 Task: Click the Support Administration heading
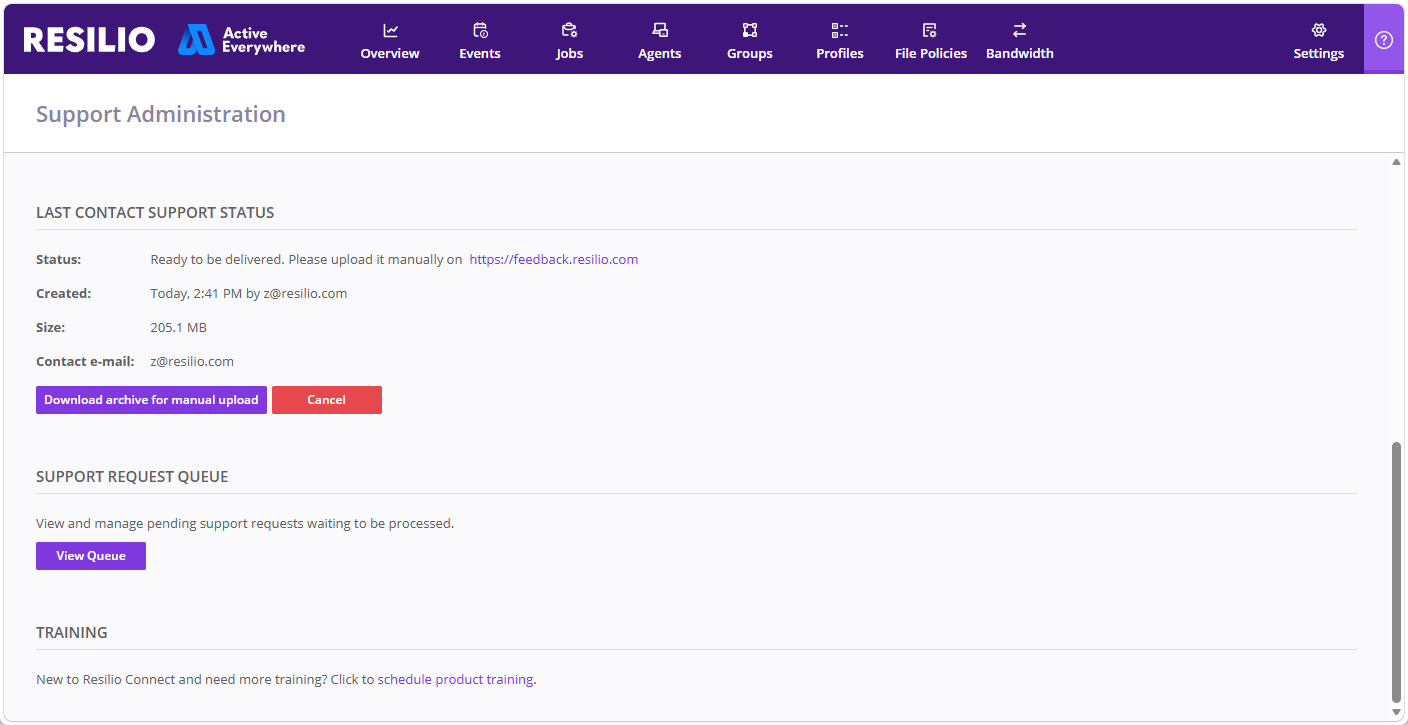coord(161,114)
